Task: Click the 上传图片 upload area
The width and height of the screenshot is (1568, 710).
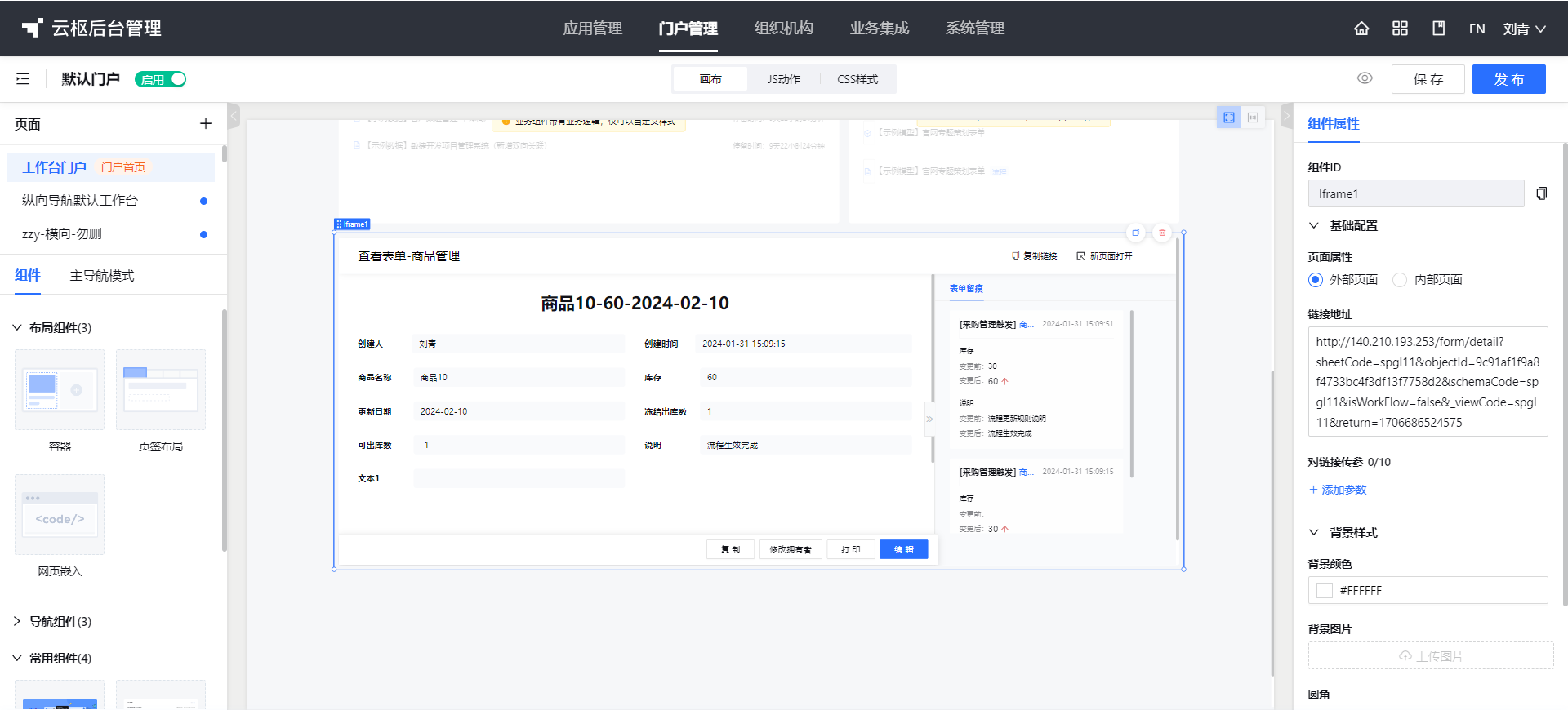Action: 1431,656
